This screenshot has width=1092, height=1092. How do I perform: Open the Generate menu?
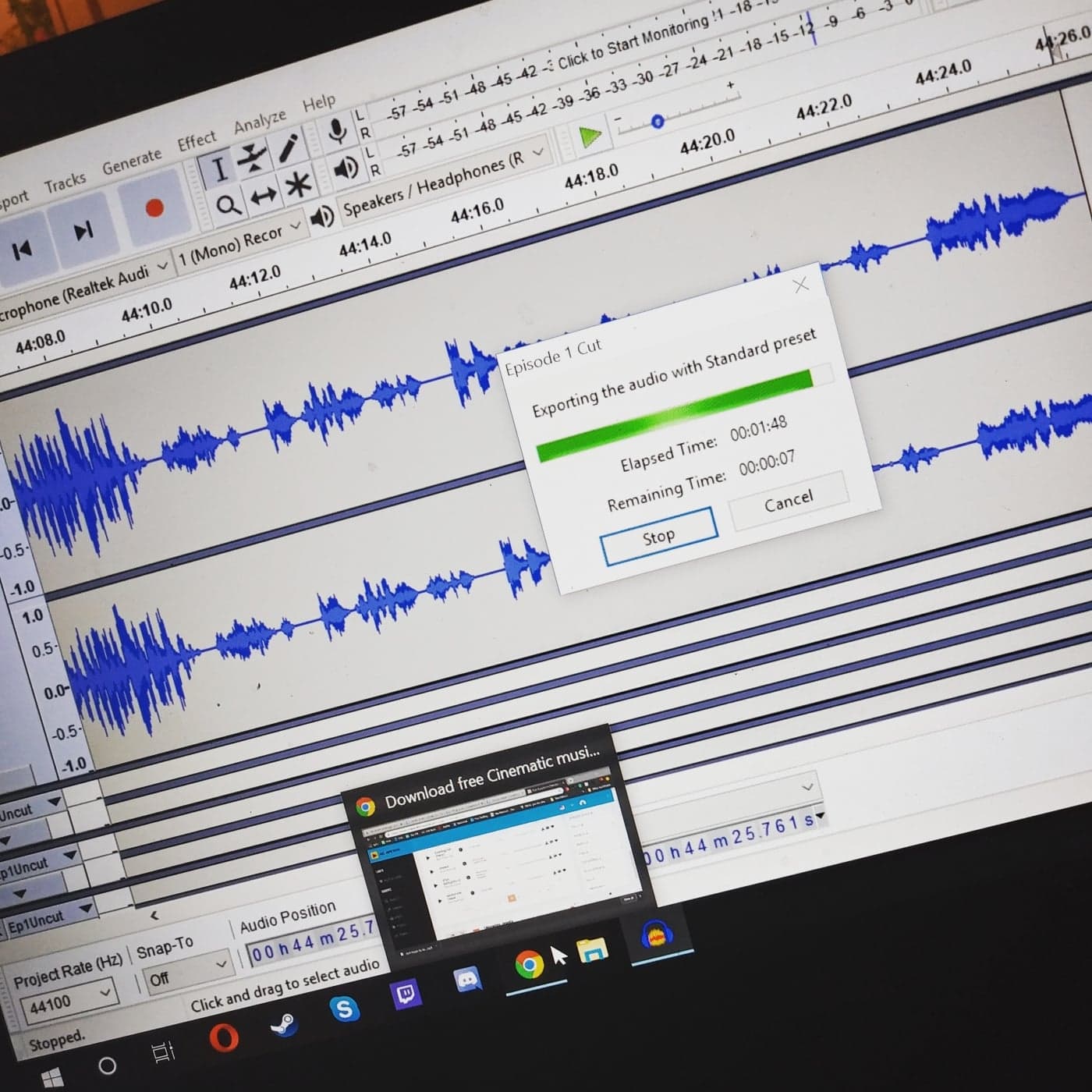(132, 161)
